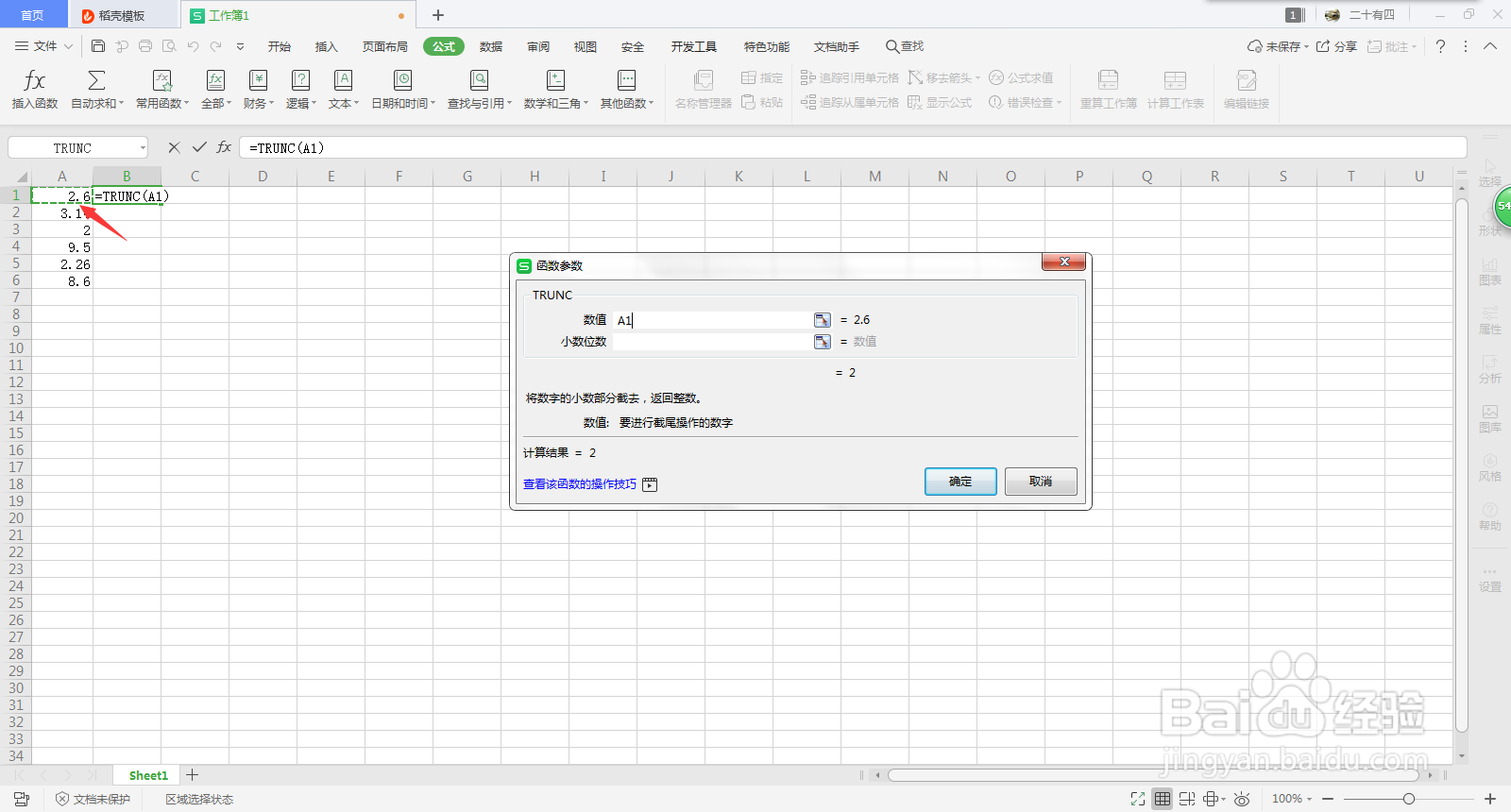Close the 函数参数 dialog

click(x=1064, y=262)
